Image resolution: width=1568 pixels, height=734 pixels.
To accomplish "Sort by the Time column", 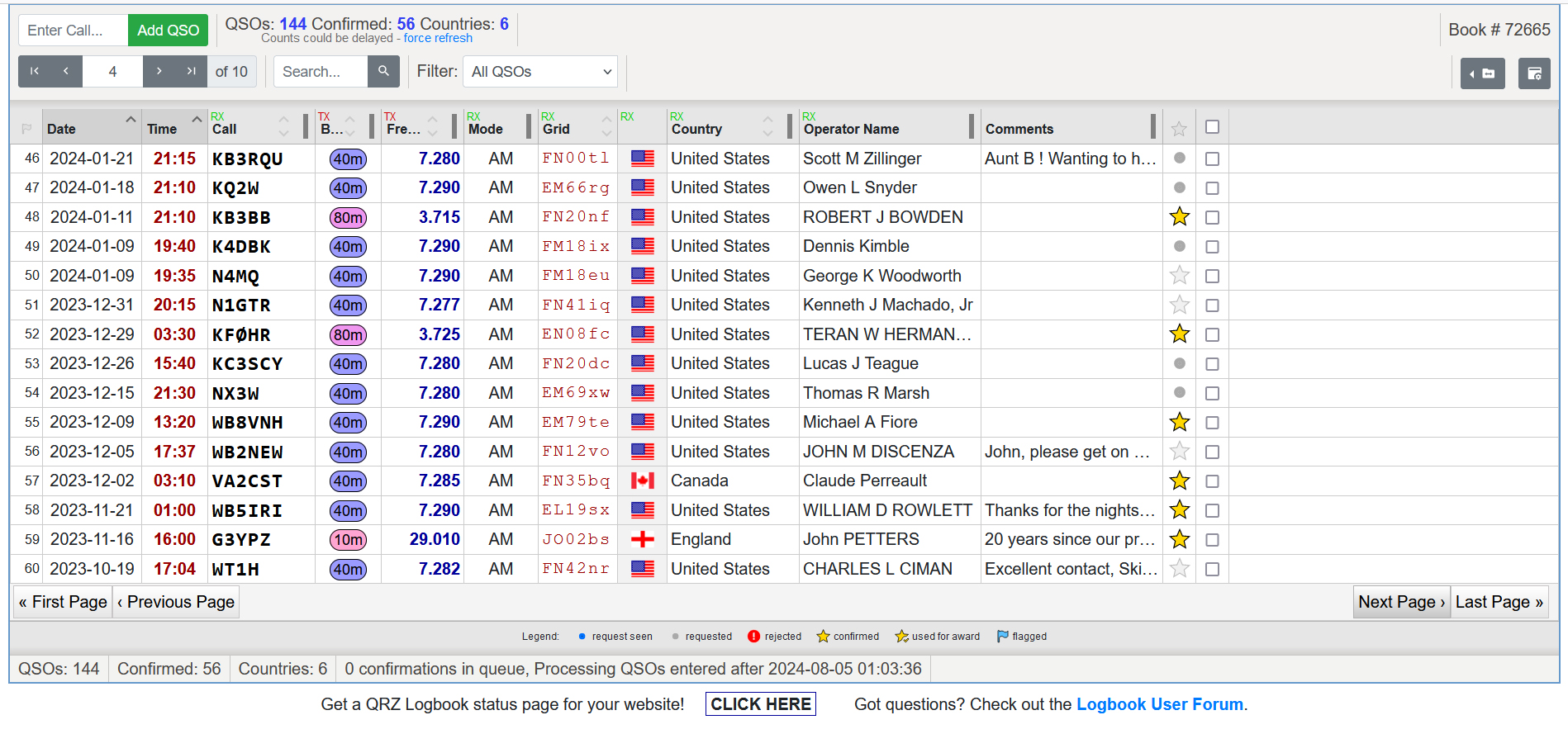I will tap(174, 126).
